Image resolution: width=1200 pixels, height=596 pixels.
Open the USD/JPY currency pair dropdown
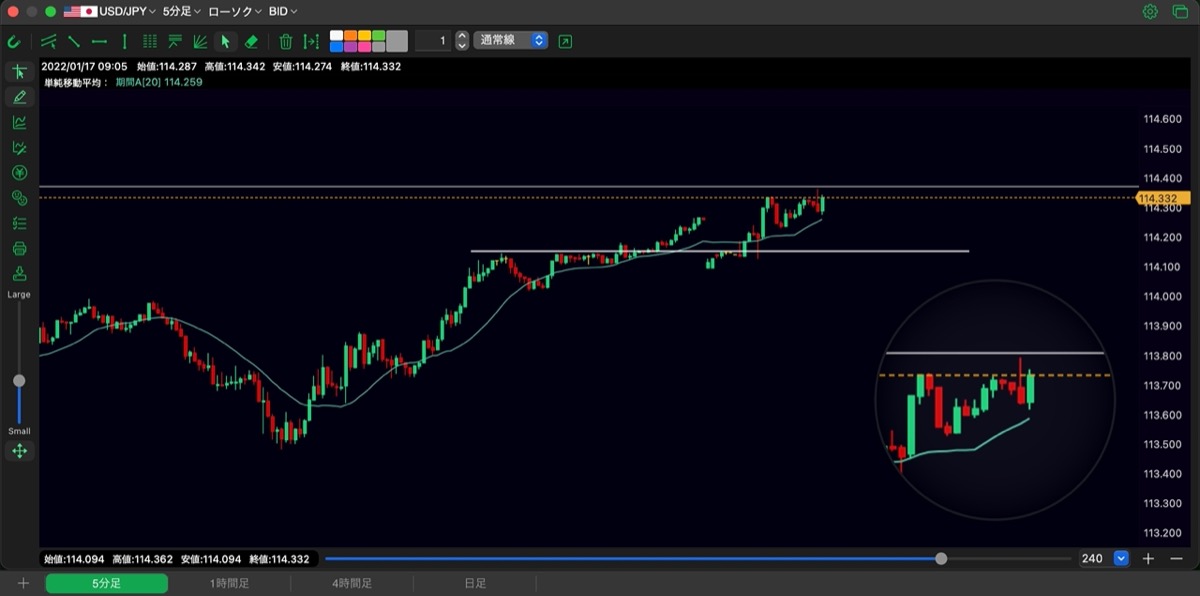coord(110,12)
